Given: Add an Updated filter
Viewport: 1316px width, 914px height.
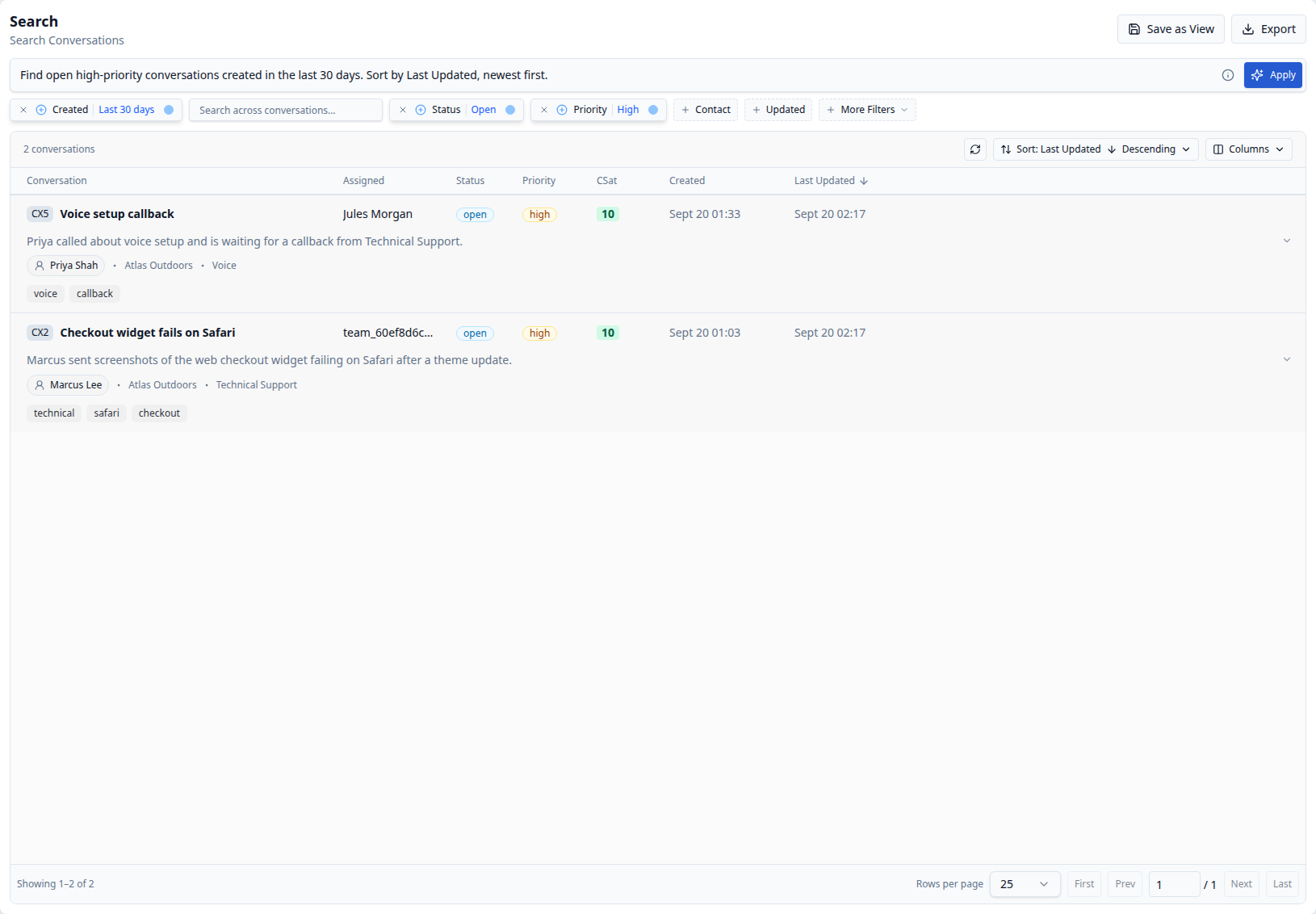Looking at the screenshot, I should pos(778,110).
